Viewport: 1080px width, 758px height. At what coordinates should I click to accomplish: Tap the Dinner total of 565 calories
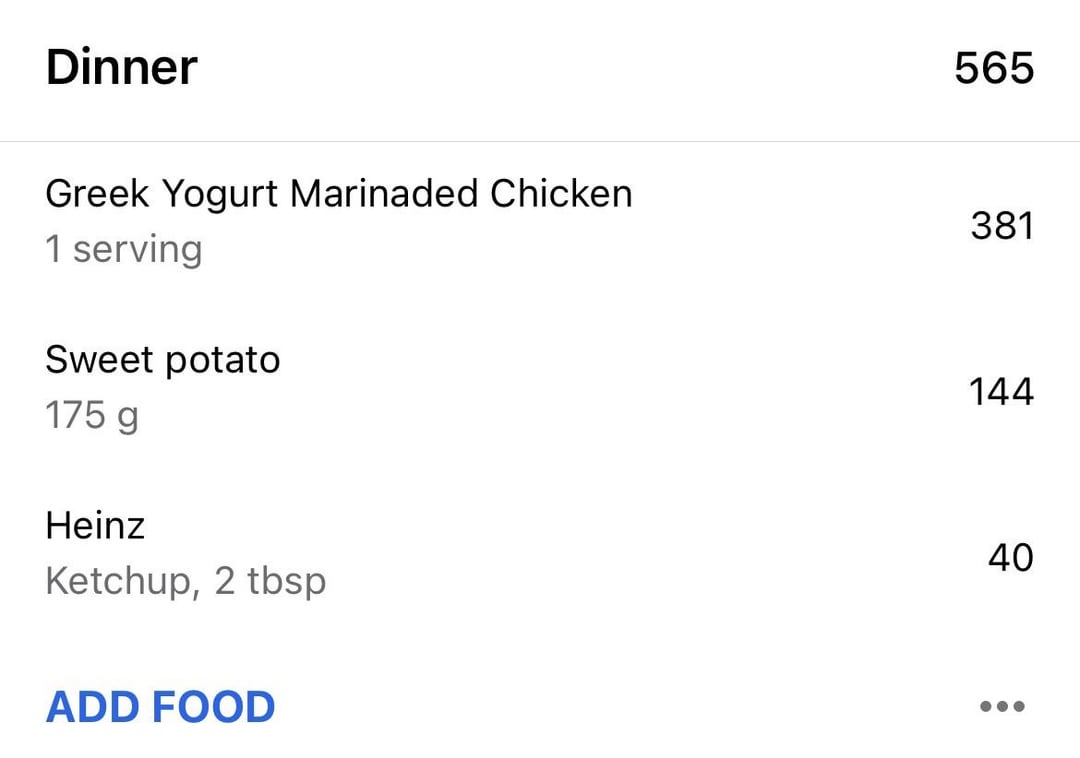(993, 69)
